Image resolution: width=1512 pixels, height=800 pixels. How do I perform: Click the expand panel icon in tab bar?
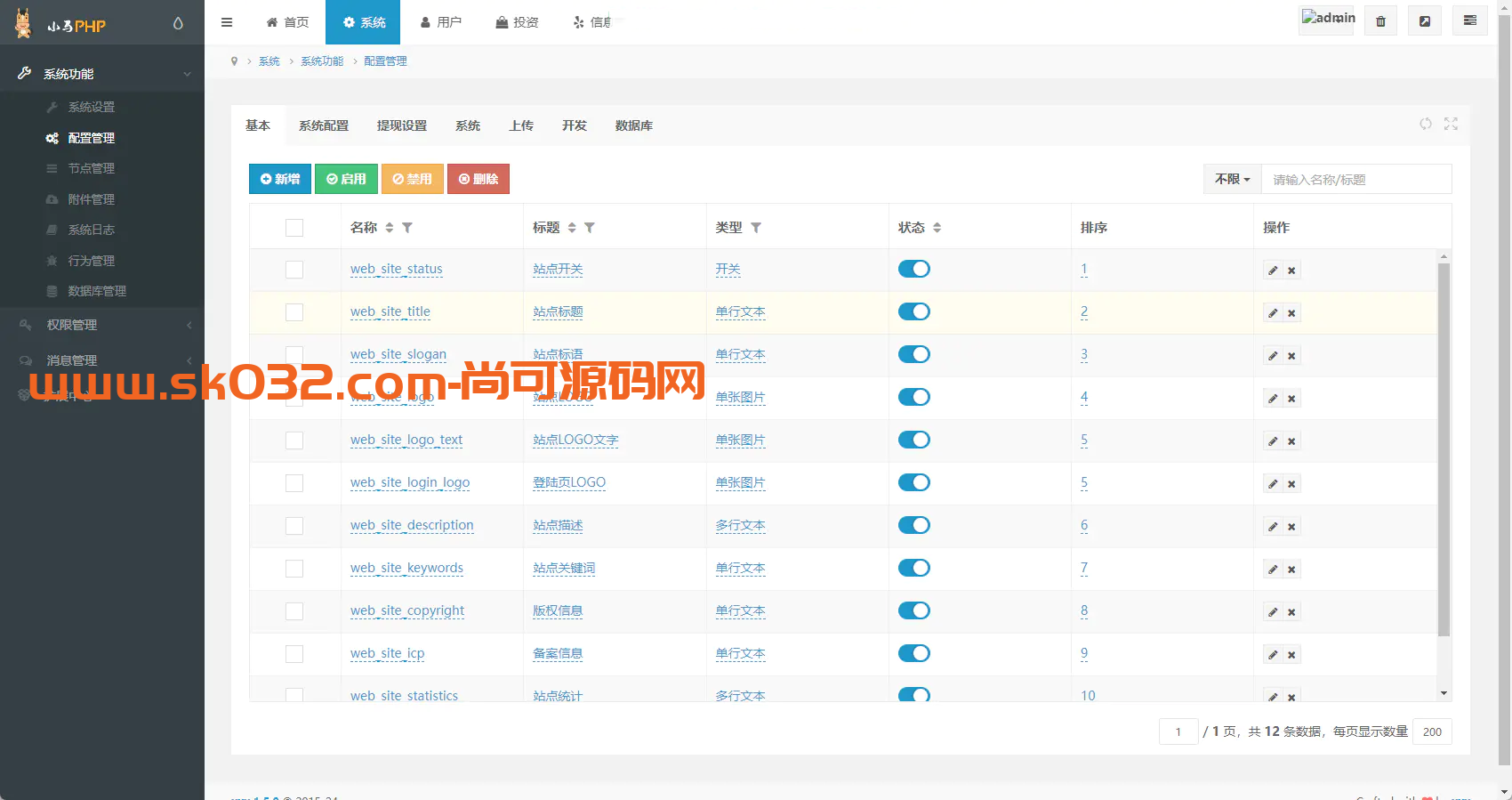click(x=1451, y=124)
